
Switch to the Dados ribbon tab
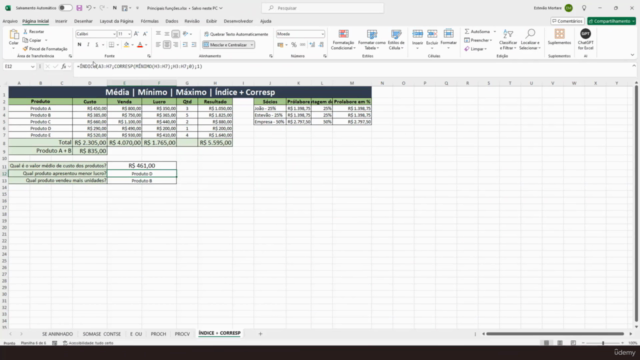tap(172, 21)
